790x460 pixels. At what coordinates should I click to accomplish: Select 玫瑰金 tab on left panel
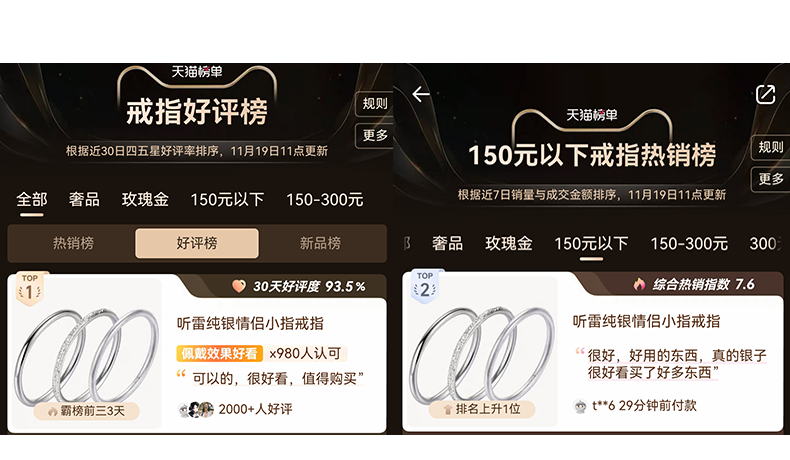click(145, 200)
